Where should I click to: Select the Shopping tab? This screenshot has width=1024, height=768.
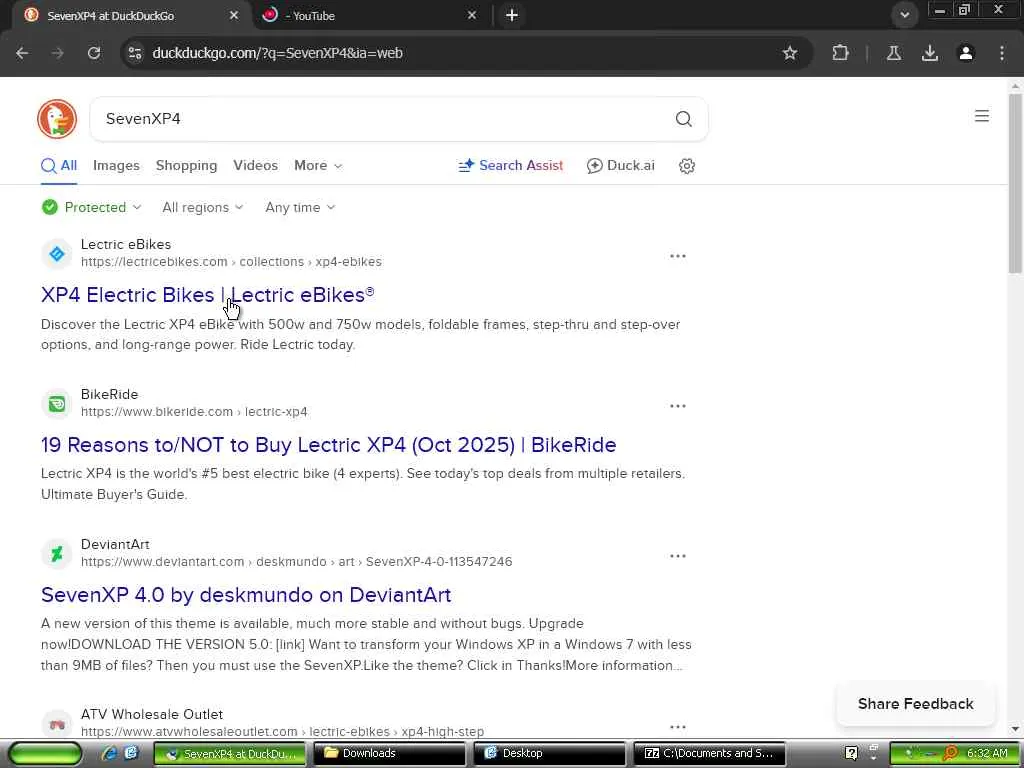tap(186, 166)
